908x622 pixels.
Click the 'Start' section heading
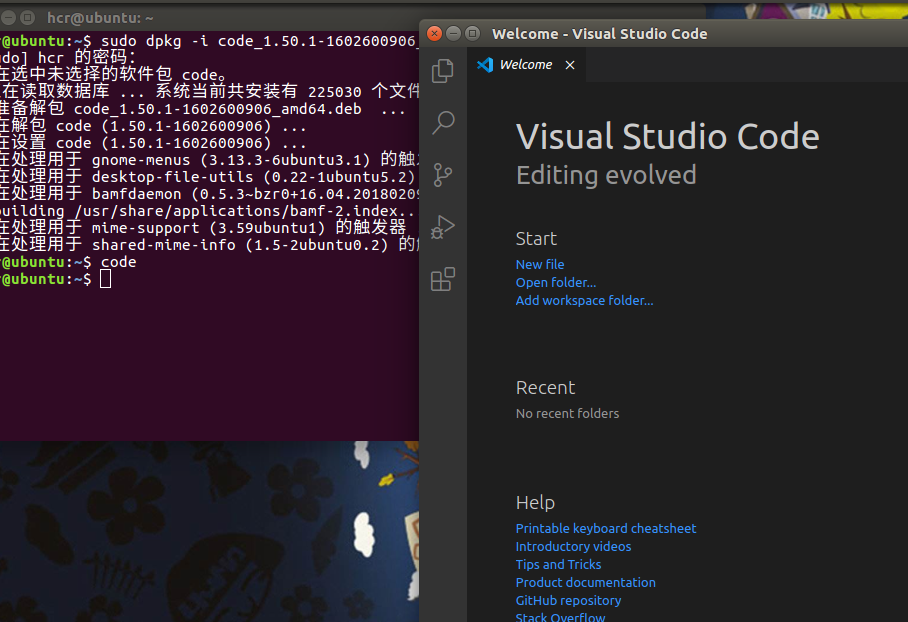click(x=536, y=239)
